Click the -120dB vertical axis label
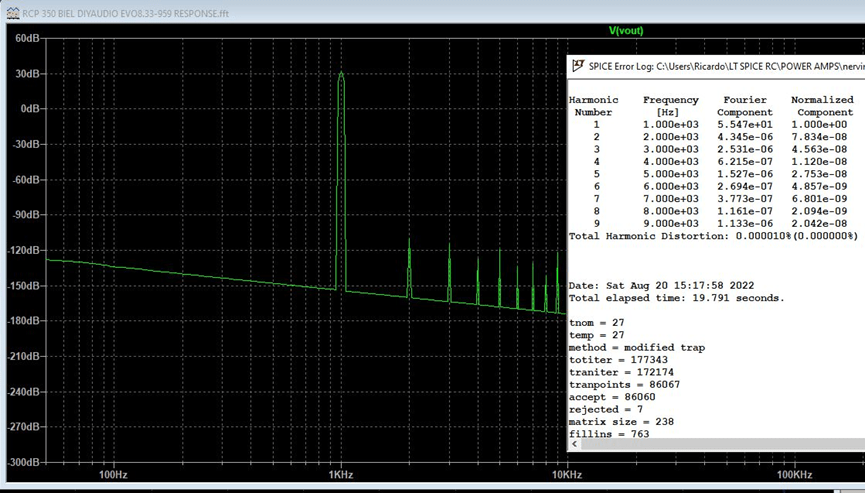The image size is (865, 493). pos(24,250)
